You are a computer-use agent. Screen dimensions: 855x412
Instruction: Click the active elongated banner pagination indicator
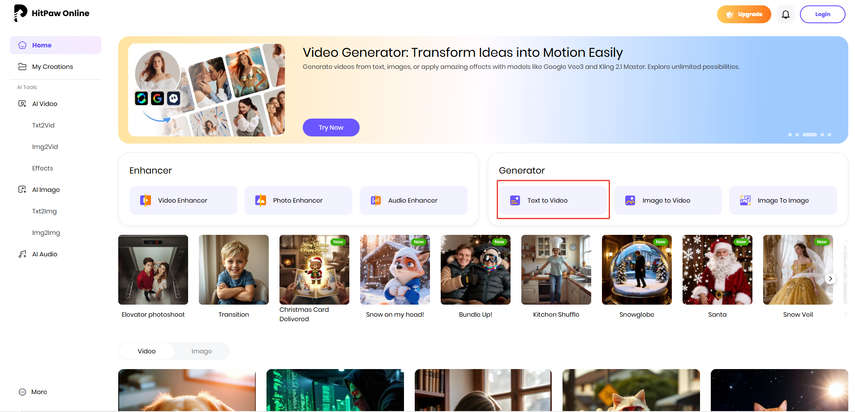[x=809, y=134]
